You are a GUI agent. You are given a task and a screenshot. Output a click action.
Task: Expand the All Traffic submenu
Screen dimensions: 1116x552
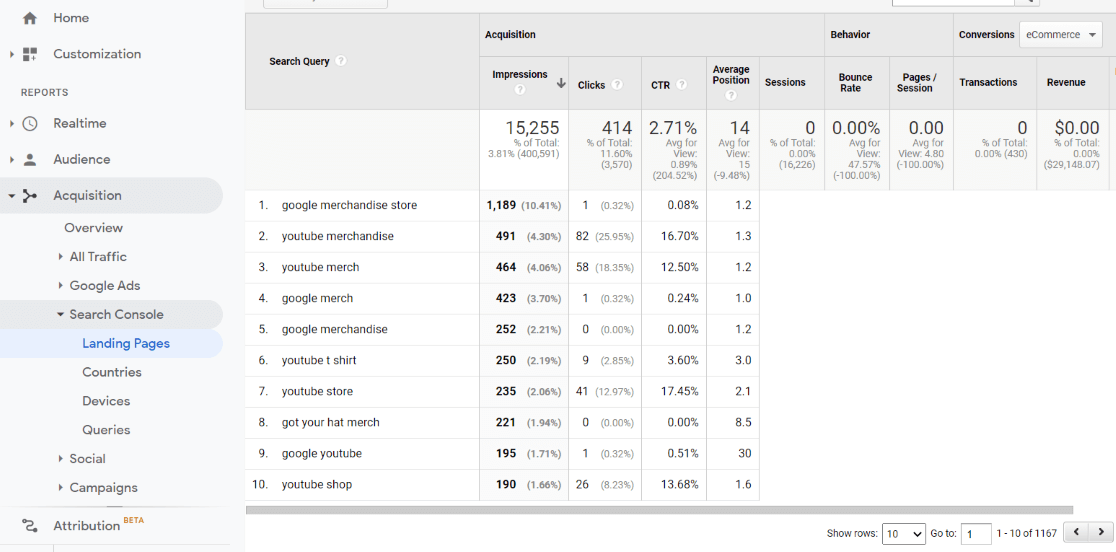tap(60, 257)
